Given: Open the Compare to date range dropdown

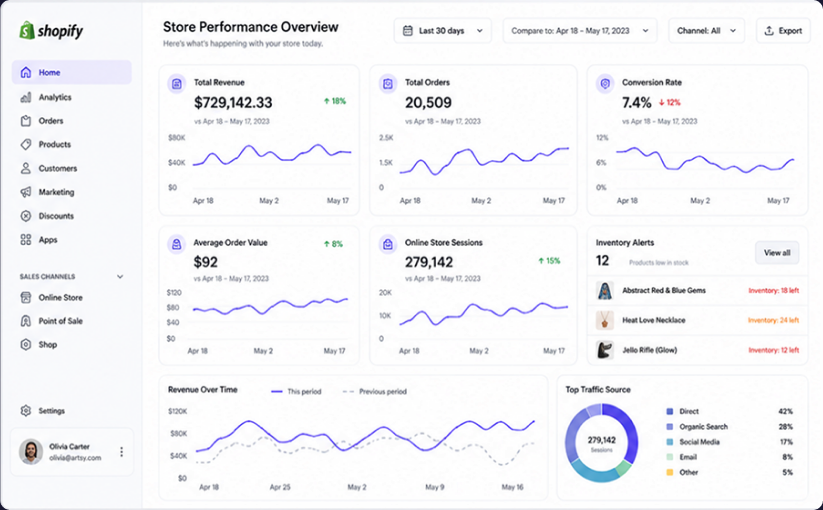Looking at the screenshot, I should point(580,30).
